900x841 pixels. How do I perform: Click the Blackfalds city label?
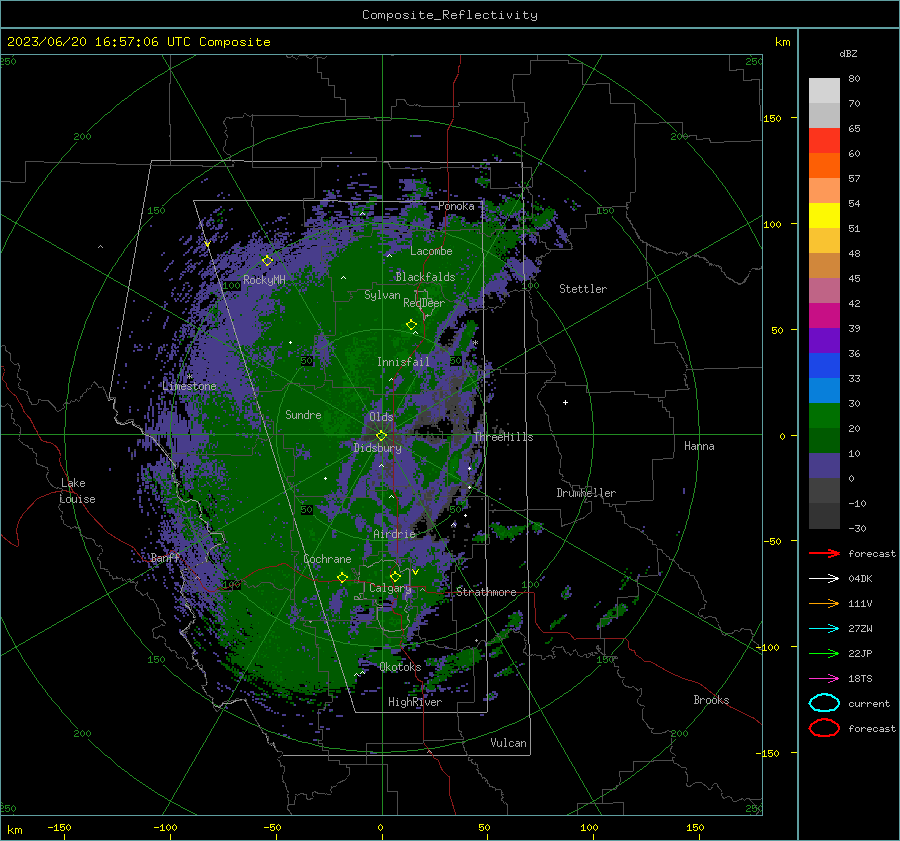425,277
